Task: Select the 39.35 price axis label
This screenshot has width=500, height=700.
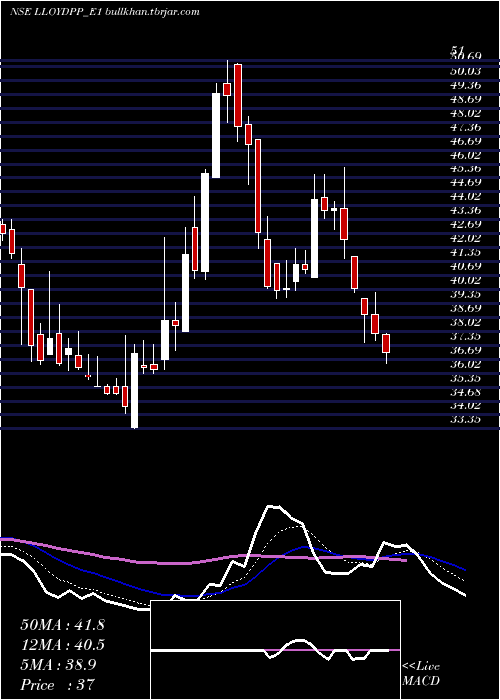Action: click(466, 294)
